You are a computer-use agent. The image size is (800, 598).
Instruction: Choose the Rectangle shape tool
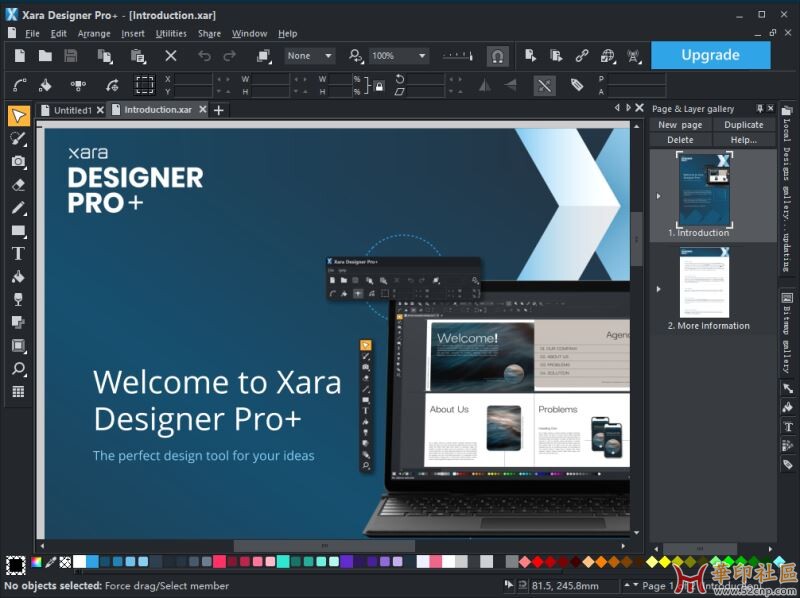[18, 231]
